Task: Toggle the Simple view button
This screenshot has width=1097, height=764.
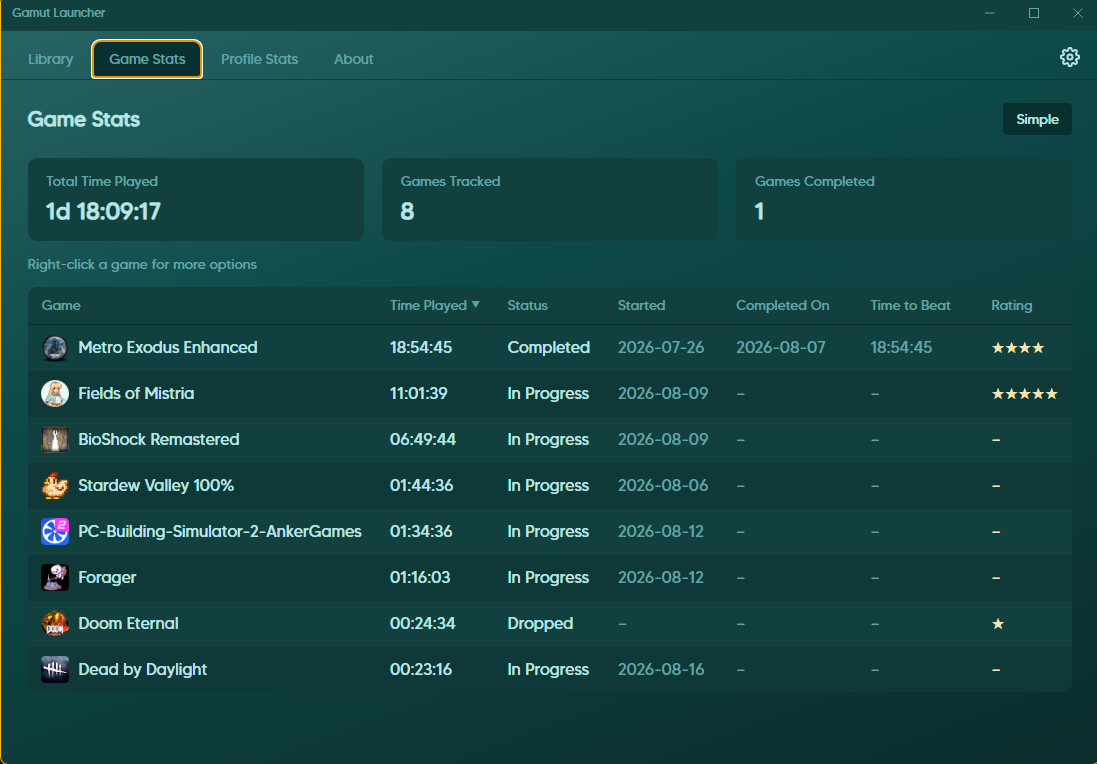Action: point(1037,119)
